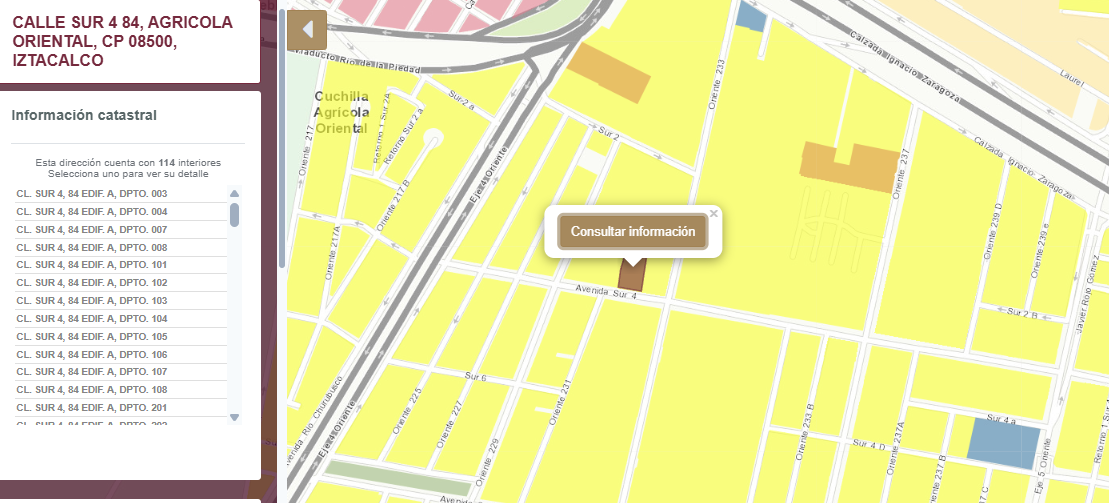Click the Oriente 233 street label
1109x503 pixels.
(719, 83)
